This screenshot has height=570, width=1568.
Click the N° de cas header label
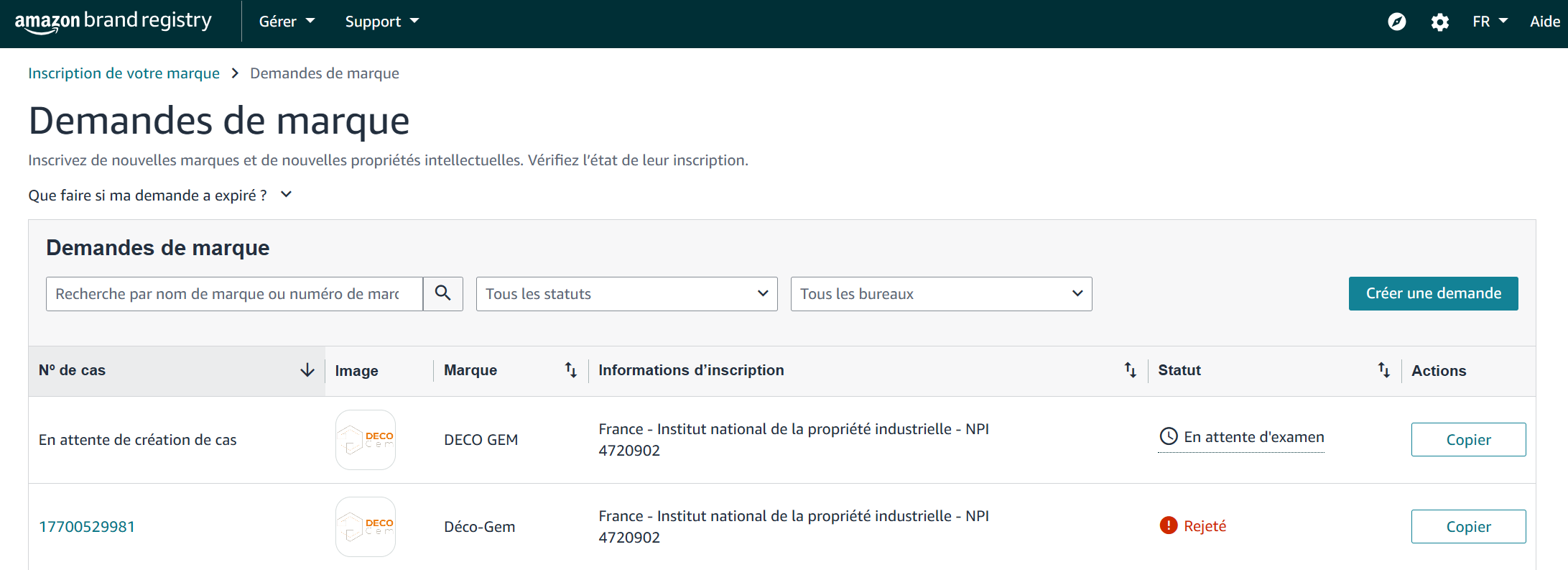point(72,370)
